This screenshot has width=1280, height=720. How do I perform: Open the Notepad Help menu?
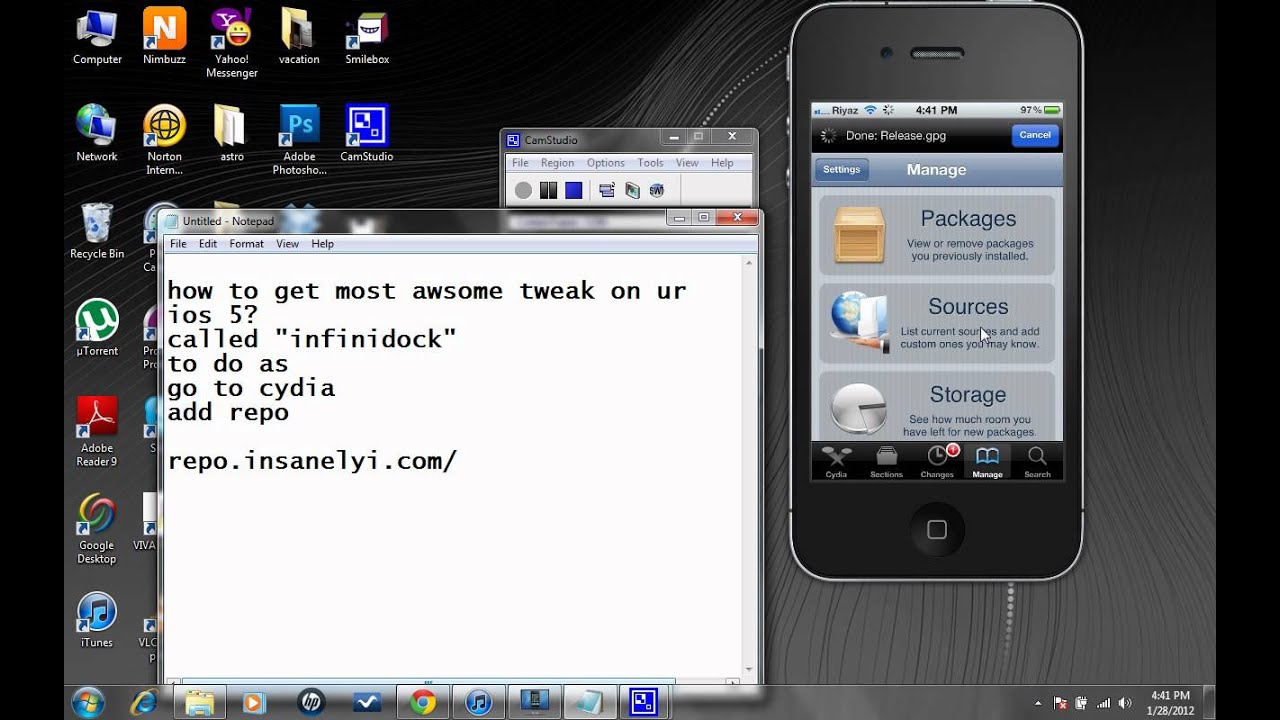322,244
